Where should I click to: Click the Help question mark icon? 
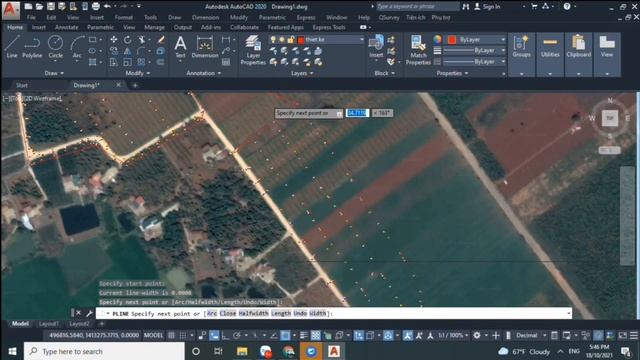tap(567, 7)
